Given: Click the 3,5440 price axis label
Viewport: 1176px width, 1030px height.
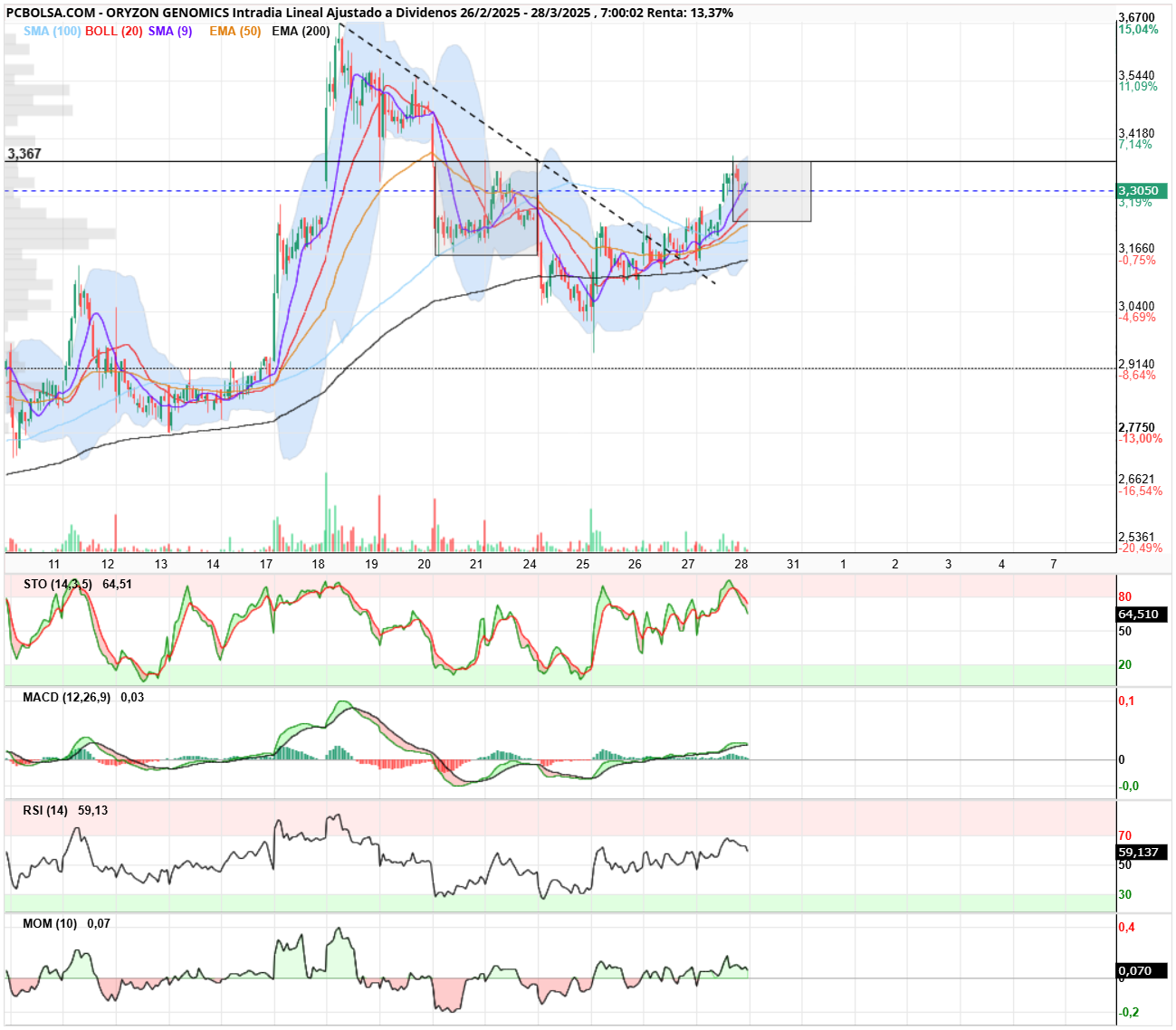Looking at the screenshot, I should tap(1136, 75).
